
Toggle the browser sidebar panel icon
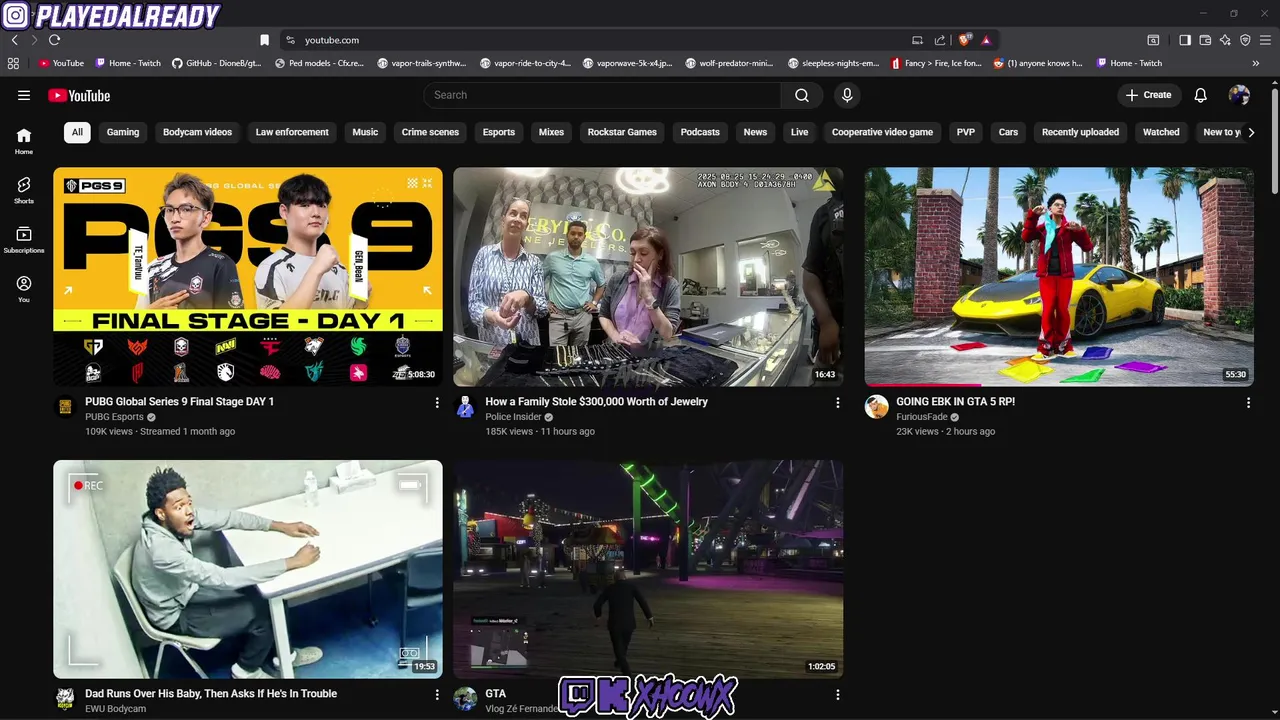click(x=1185, y=40)
